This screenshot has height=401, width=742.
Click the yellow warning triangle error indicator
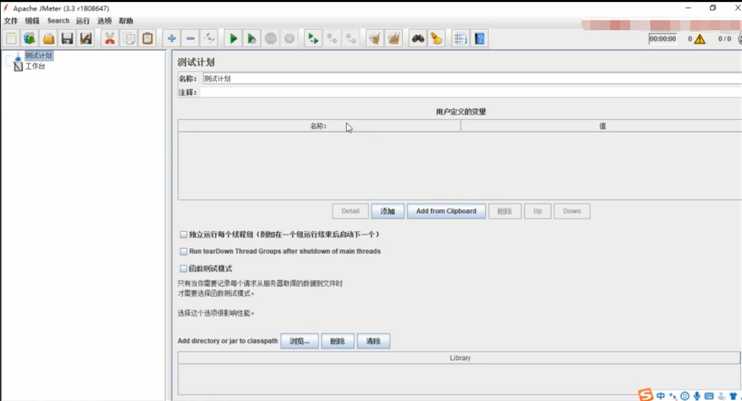click(699, 39)
